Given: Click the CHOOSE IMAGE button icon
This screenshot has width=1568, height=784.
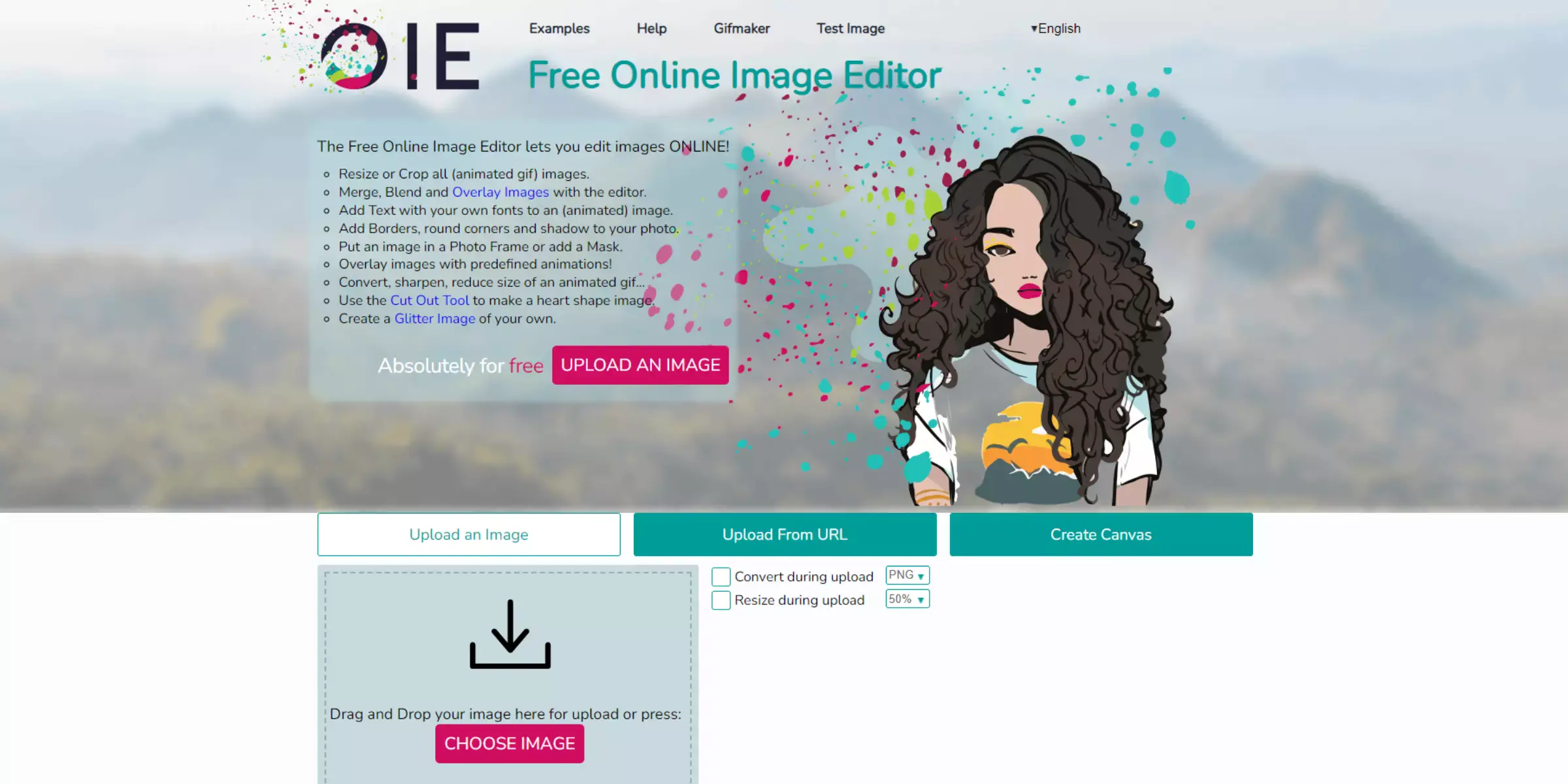Looking at the screenshot, I should tap(509, 743).
